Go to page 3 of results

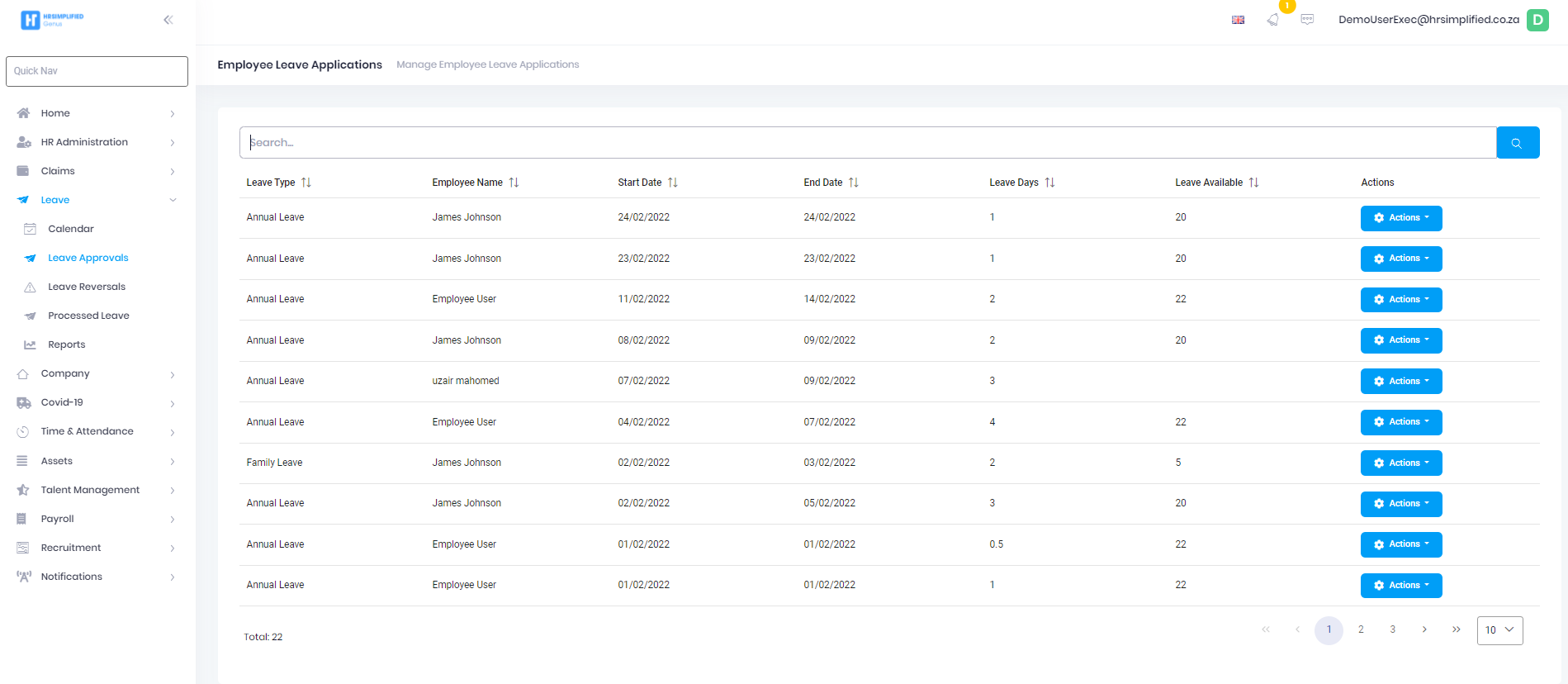click(x=1392, y=629)
